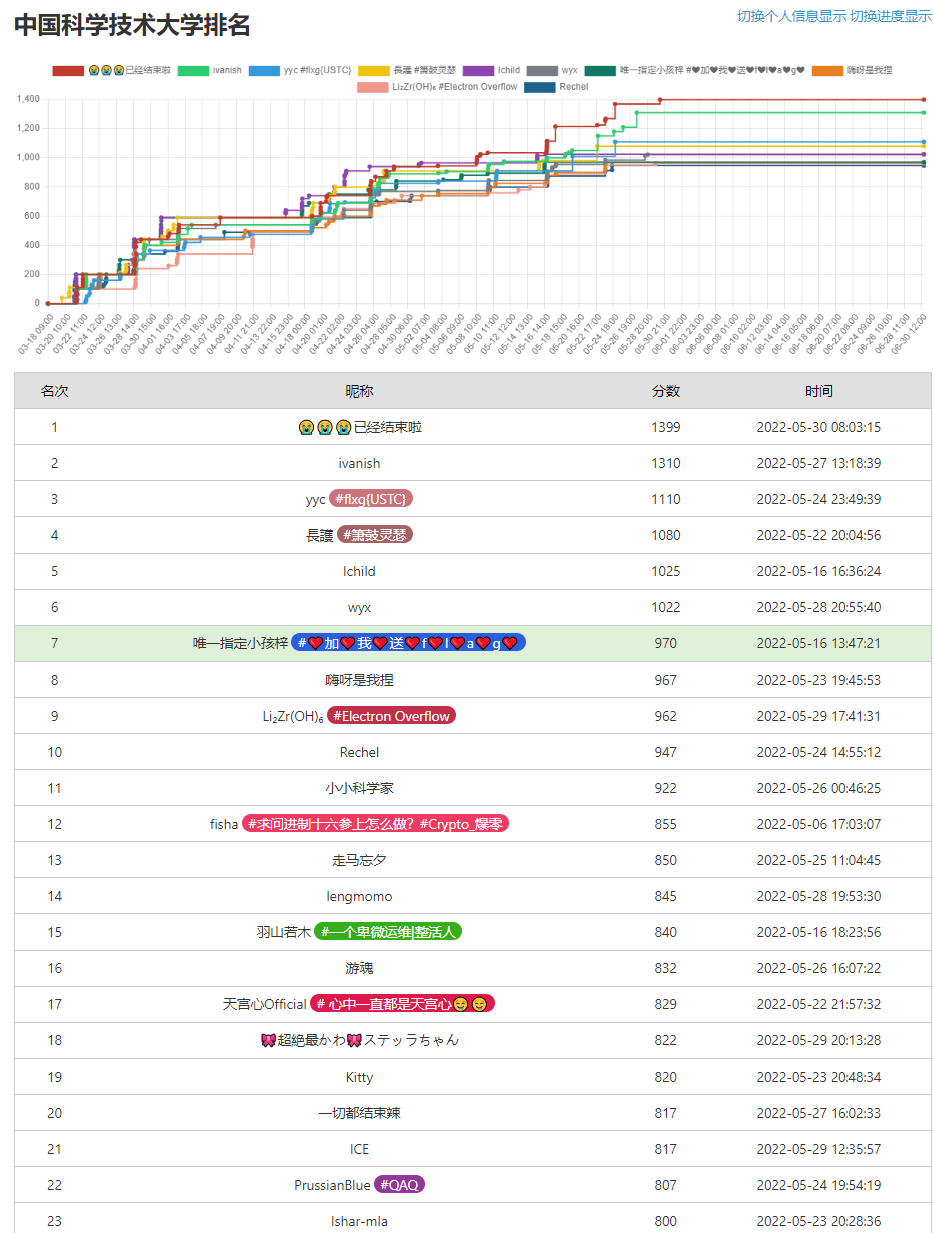Click the #箫鼓灵瑟 tag badge

pyautogui.click(x=375, y=535)
